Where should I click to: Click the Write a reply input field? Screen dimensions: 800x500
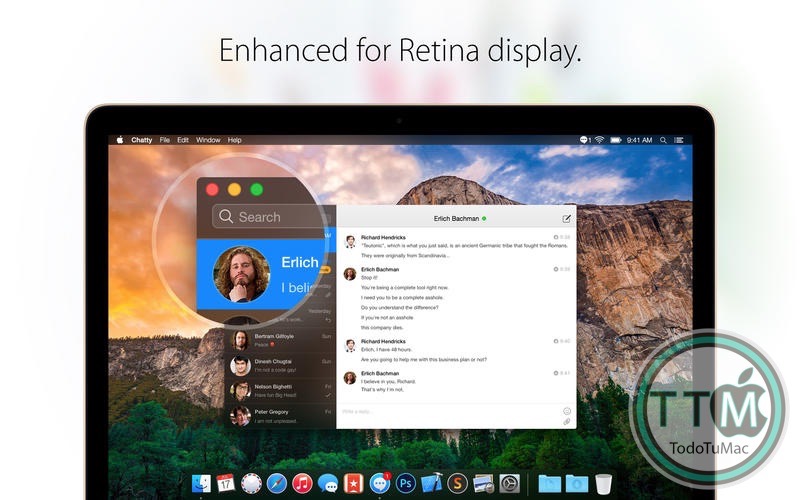coord(449,411)
